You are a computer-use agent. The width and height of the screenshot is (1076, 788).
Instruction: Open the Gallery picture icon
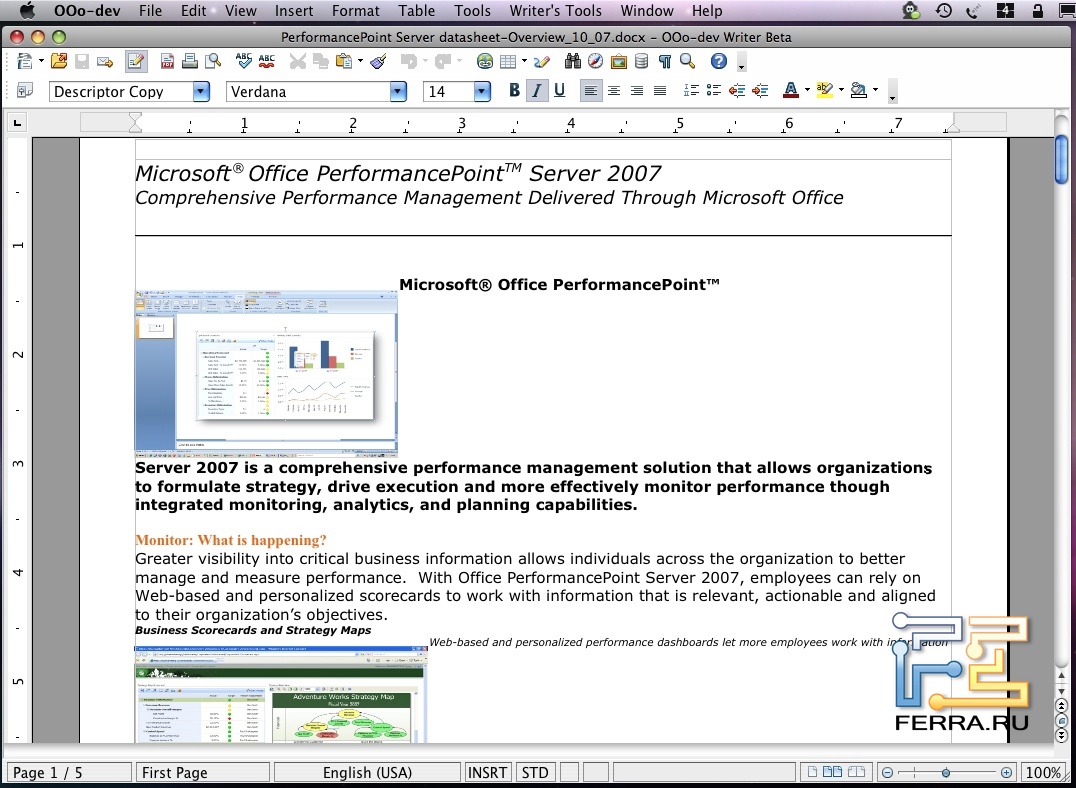click(x=619, y=62)
